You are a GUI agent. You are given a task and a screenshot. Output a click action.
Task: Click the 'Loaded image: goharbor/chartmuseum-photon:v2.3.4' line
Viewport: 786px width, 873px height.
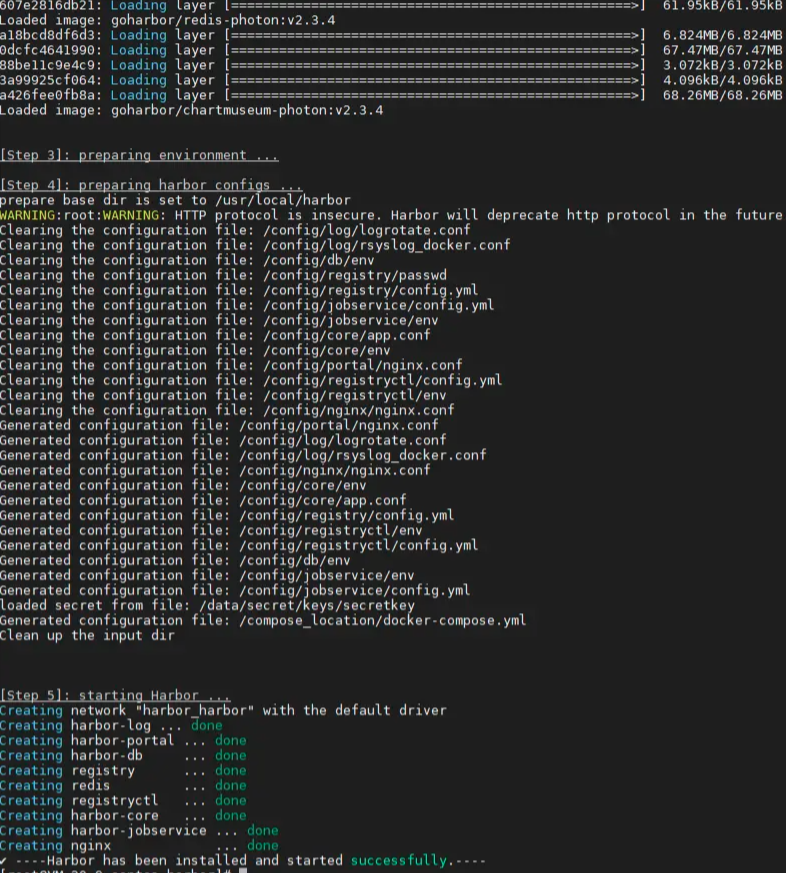[x=191, y=110]
